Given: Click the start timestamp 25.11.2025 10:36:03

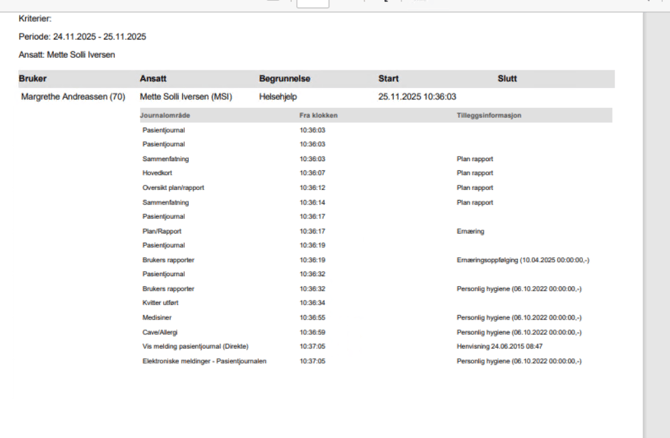Looking at the screenshot, I should [417, 97].
